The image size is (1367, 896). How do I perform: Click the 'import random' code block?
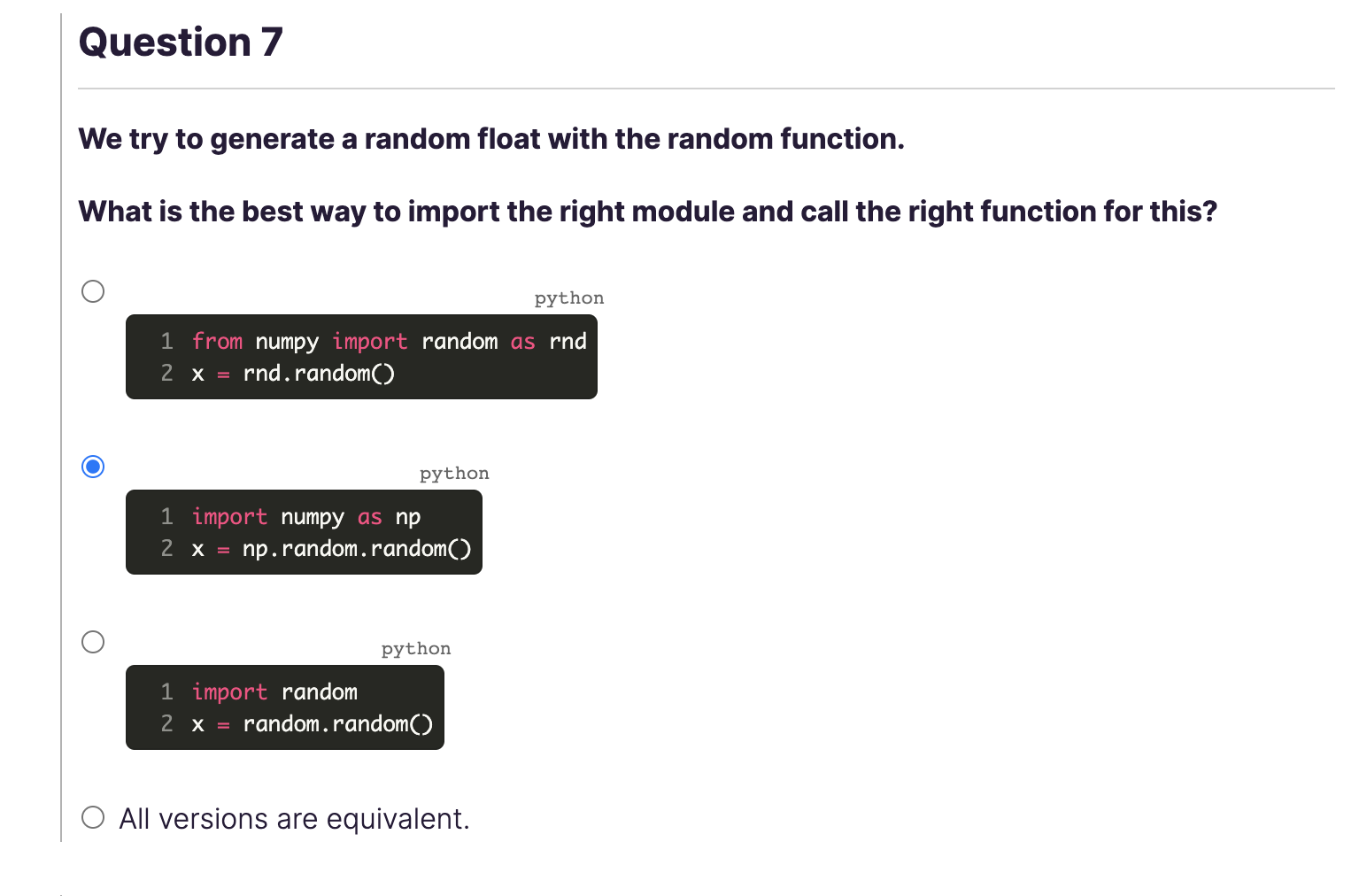[x=285, y=707]
